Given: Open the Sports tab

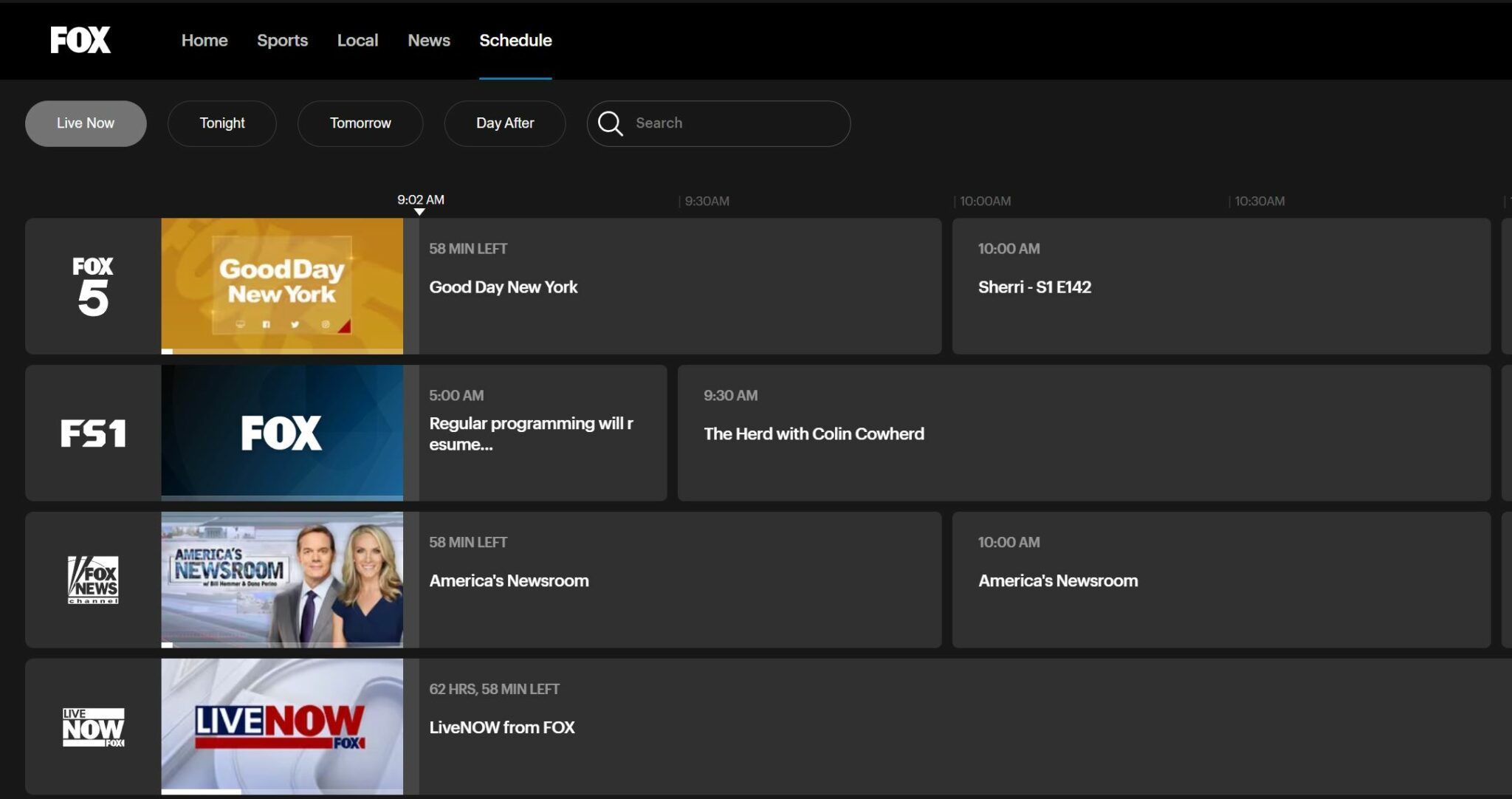Looking at the screenshot, I should coord(282,41).
